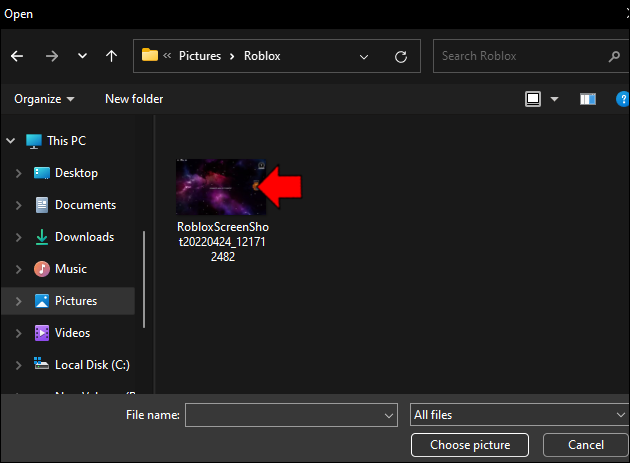Open the File name dropdown arrow

click(389, 415)
